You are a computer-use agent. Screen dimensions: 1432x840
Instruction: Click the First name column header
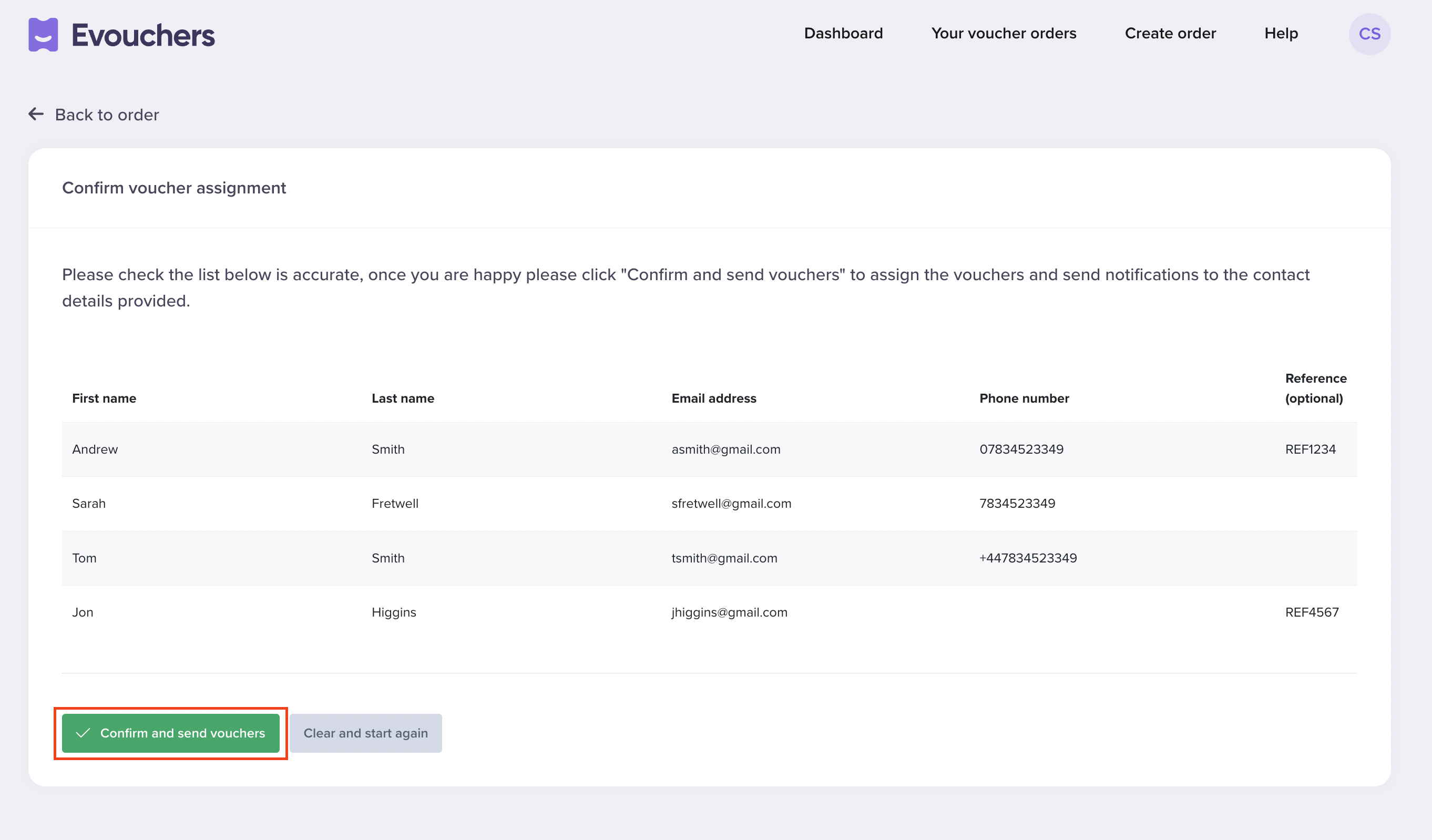coord(104,398)
